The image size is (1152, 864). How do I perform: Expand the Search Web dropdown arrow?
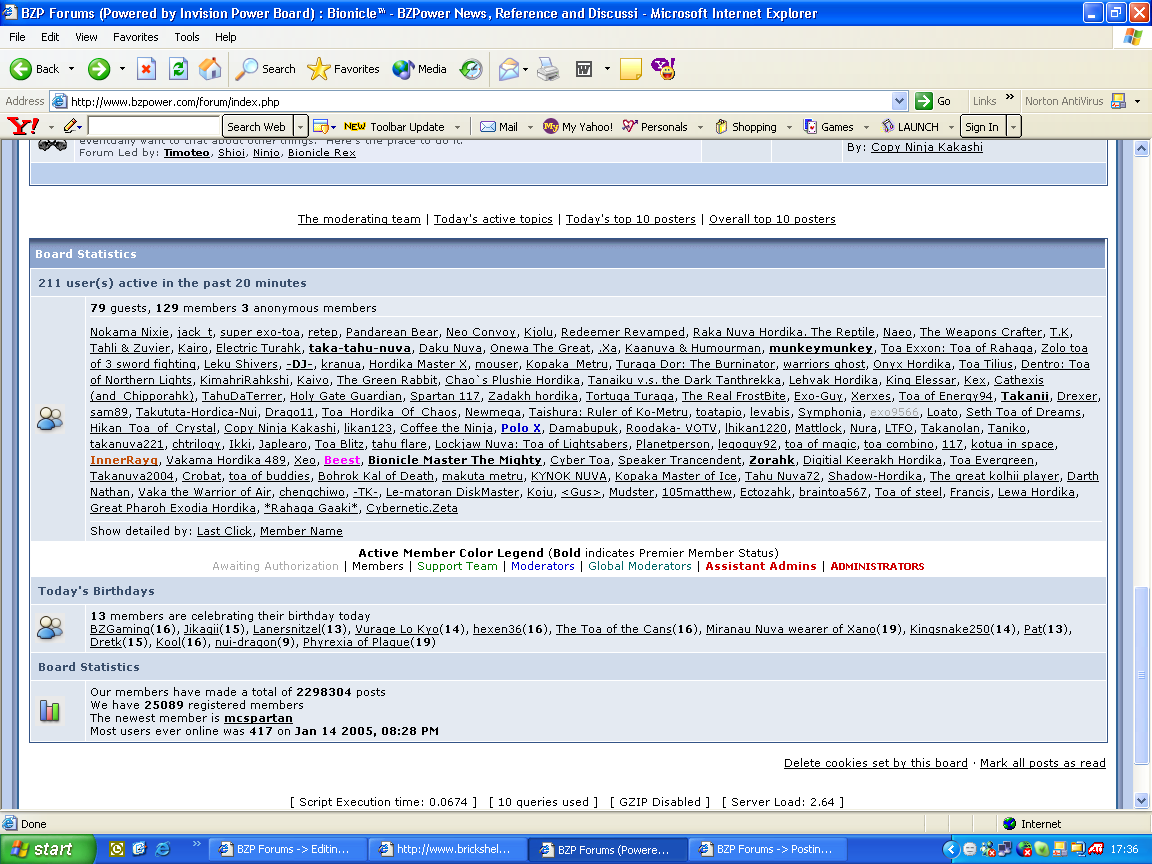tap(300, 126)
